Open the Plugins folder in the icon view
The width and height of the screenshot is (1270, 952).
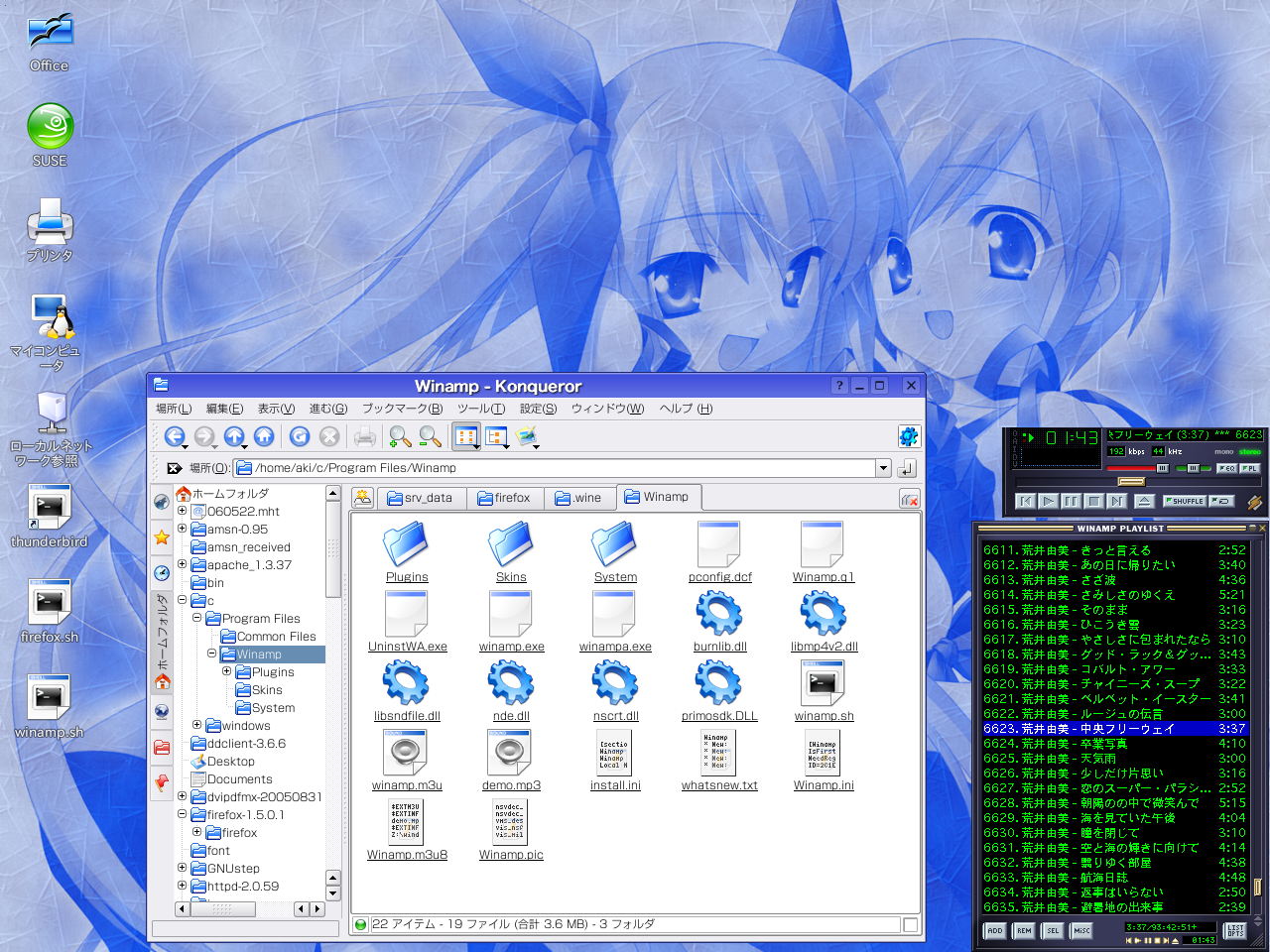coord(407,552)
